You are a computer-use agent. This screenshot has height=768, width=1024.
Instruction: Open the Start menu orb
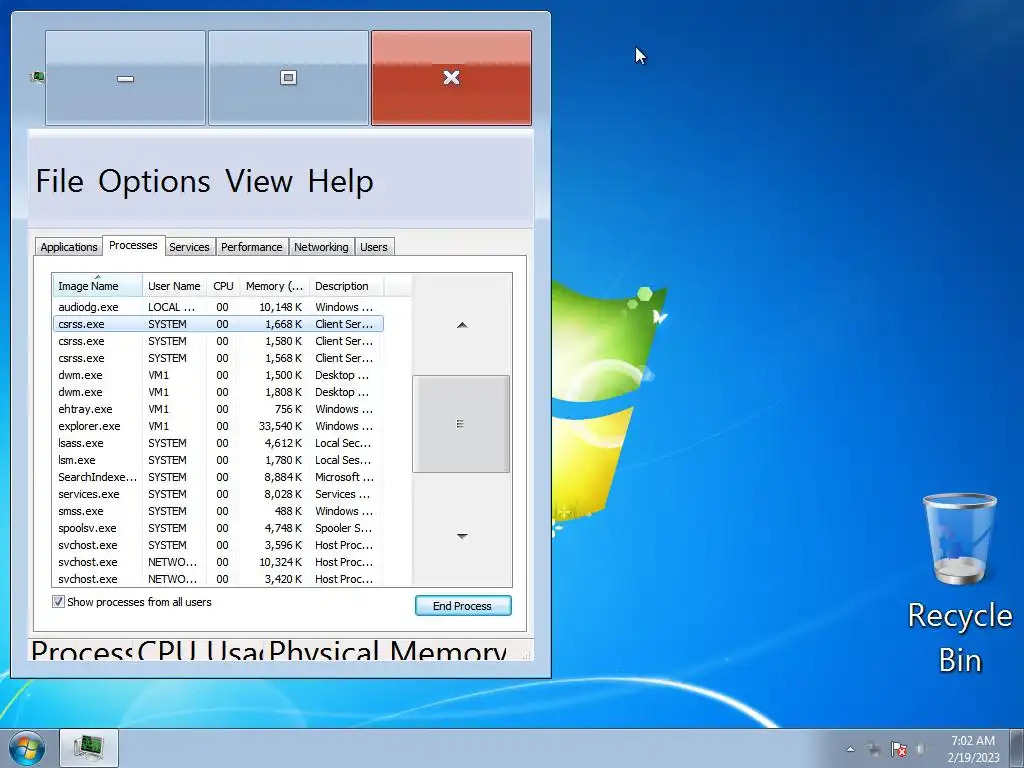tap(27, 748)
